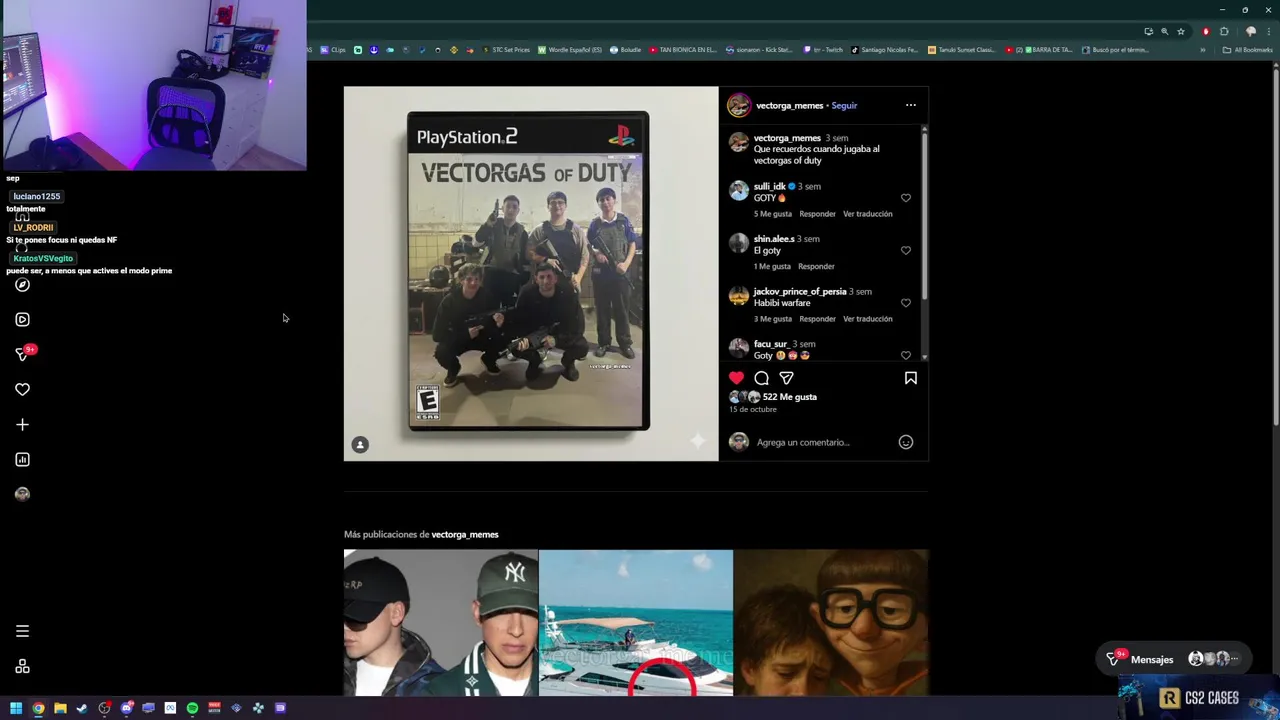1280x720 pixels.
Task: Save the post using the bookmark icon
Action: pyautogui.click(x=911, y=378)
